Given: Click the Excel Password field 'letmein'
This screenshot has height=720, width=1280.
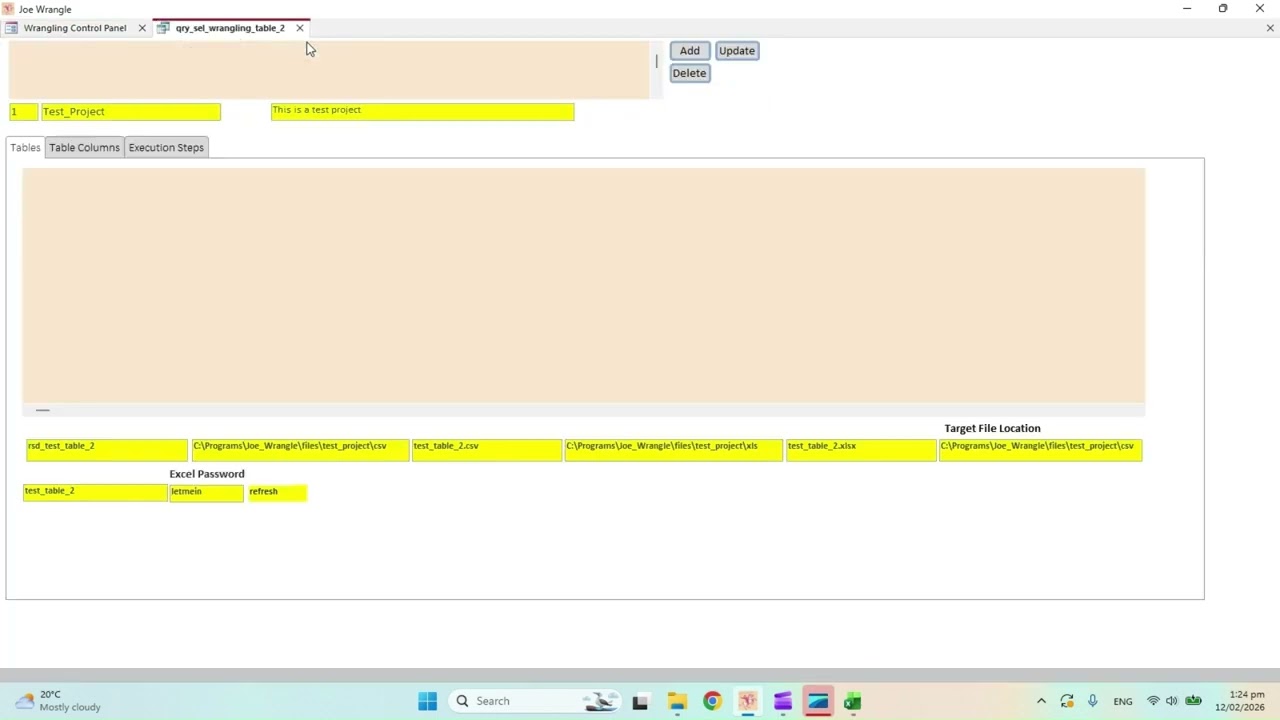Looking at the screenshot, I should [x=206, y=493].
